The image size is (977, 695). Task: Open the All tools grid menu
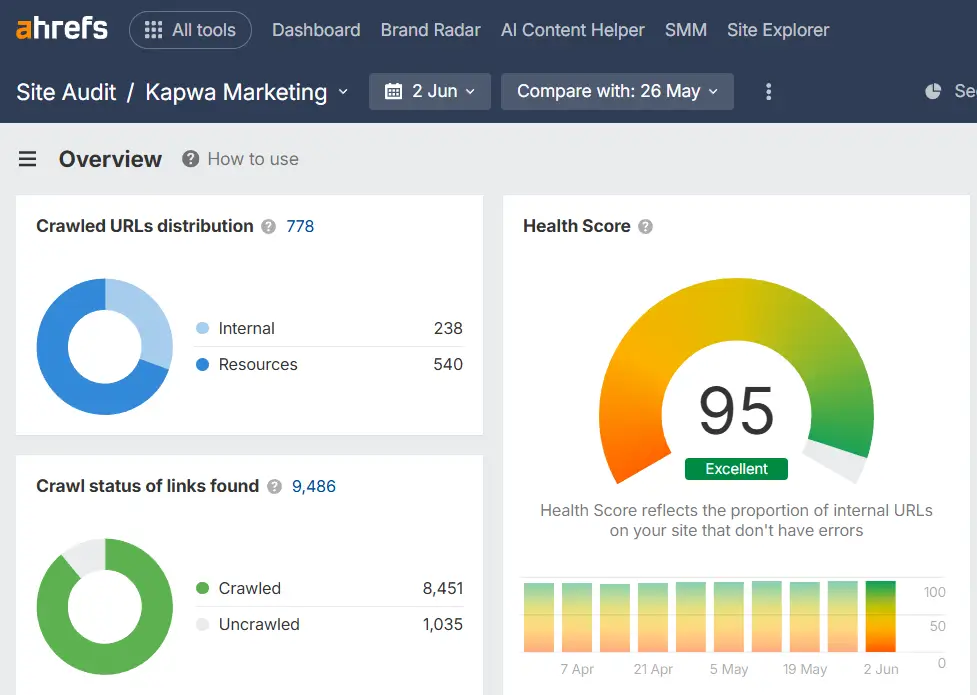coord(190,30)
